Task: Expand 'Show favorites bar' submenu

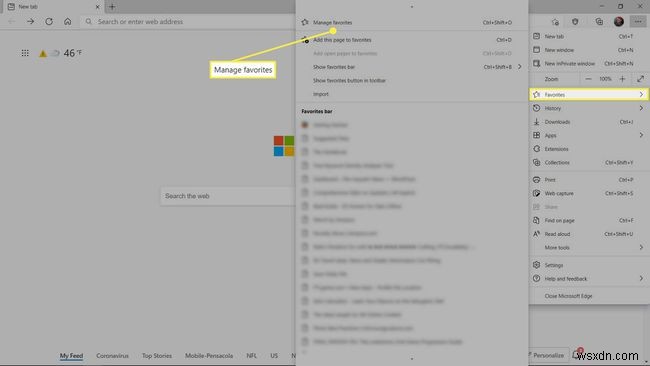Action: (x=412, y=67)
